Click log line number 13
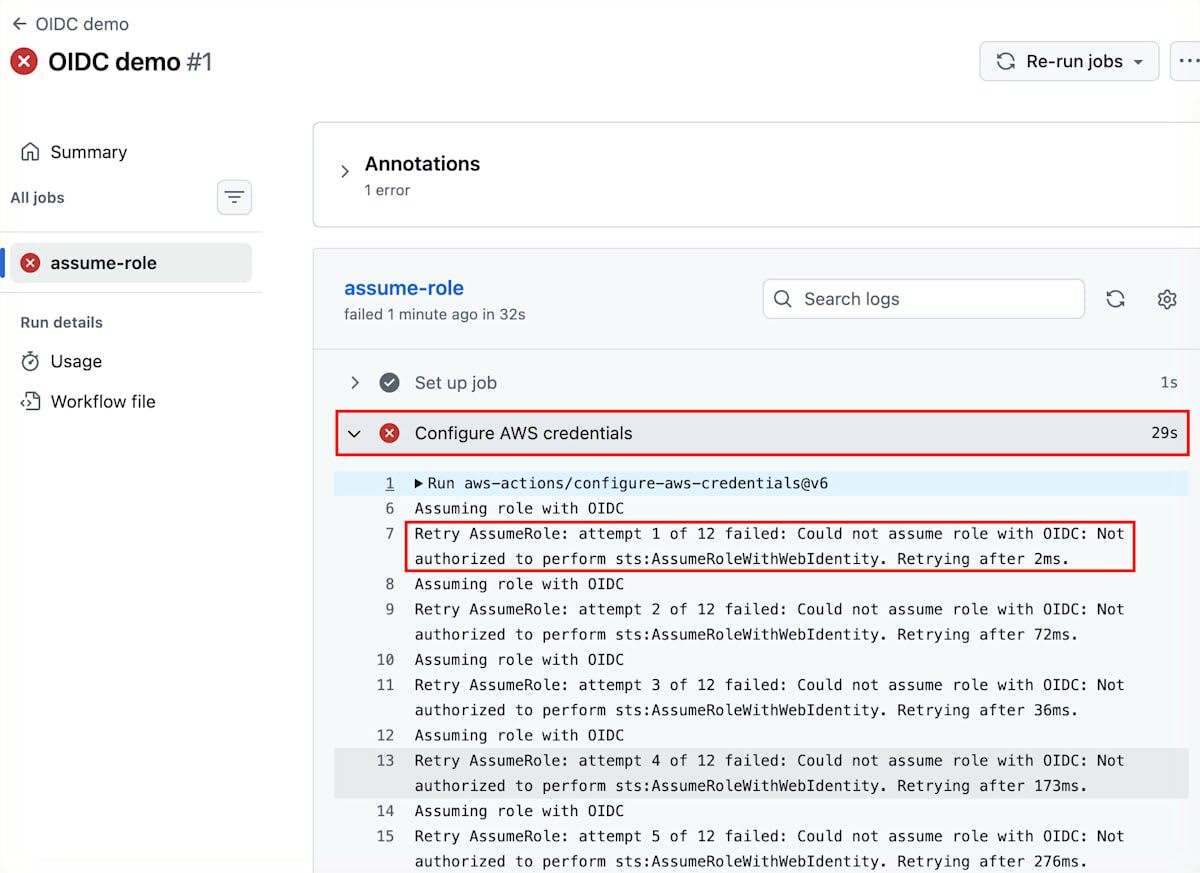 [x=385, y=760]
